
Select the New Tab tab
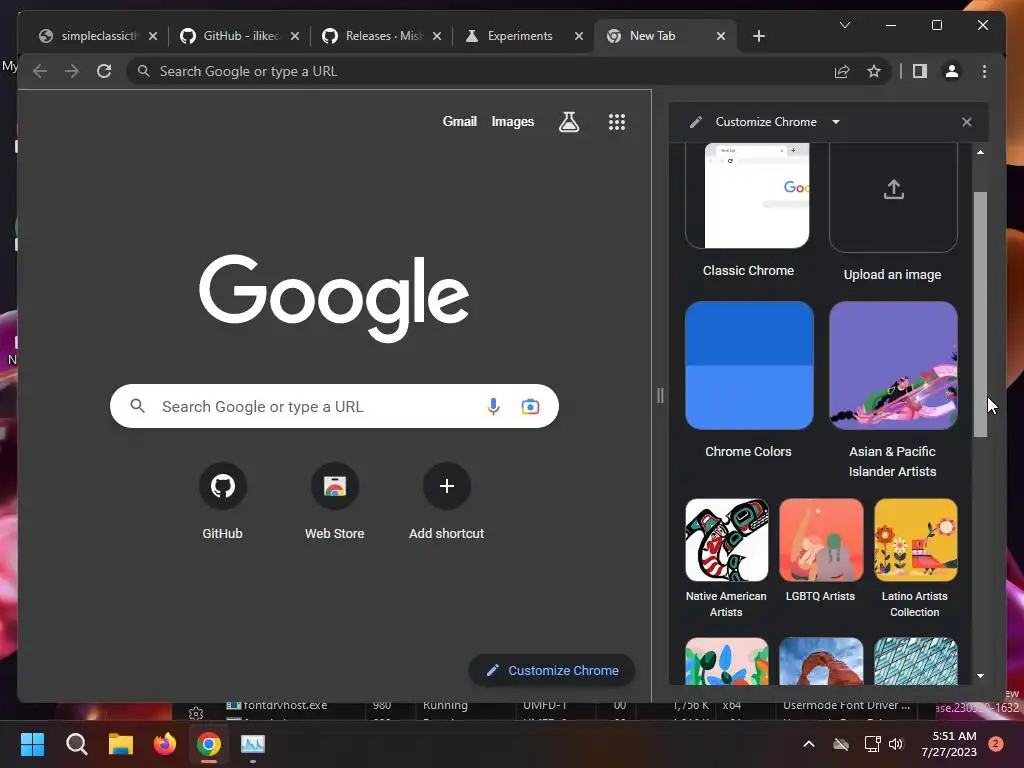[665, 36]
